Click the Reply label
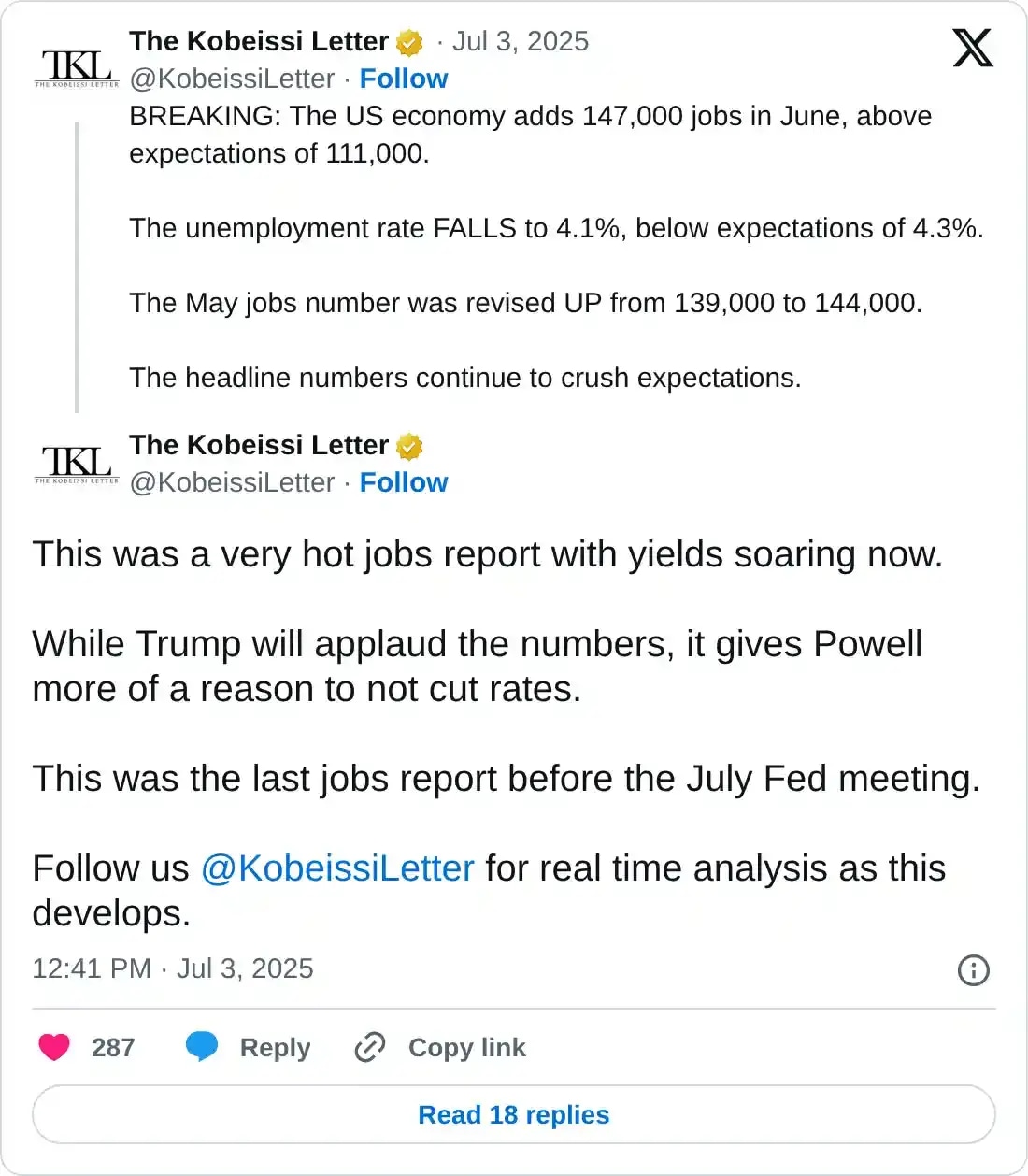Screen dimensions: 1028x1176 pos(275,1047)
